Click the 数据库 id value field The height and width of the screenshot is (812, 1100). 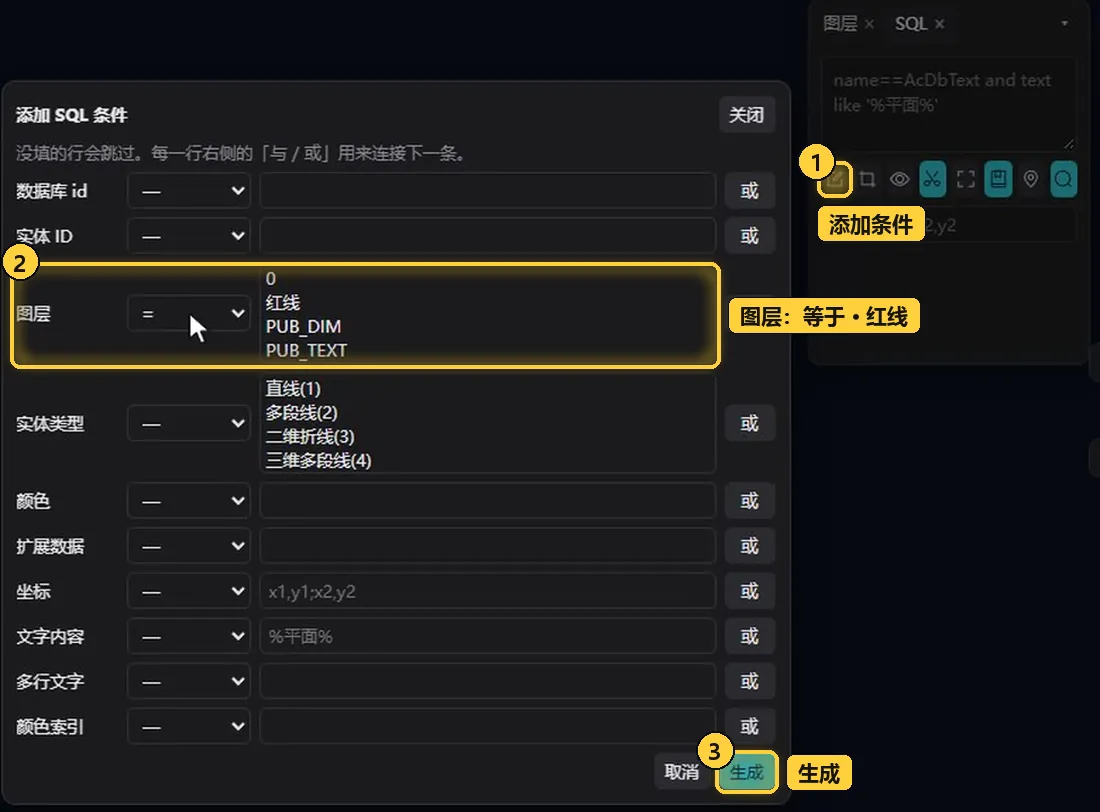(x=488, y=191)
